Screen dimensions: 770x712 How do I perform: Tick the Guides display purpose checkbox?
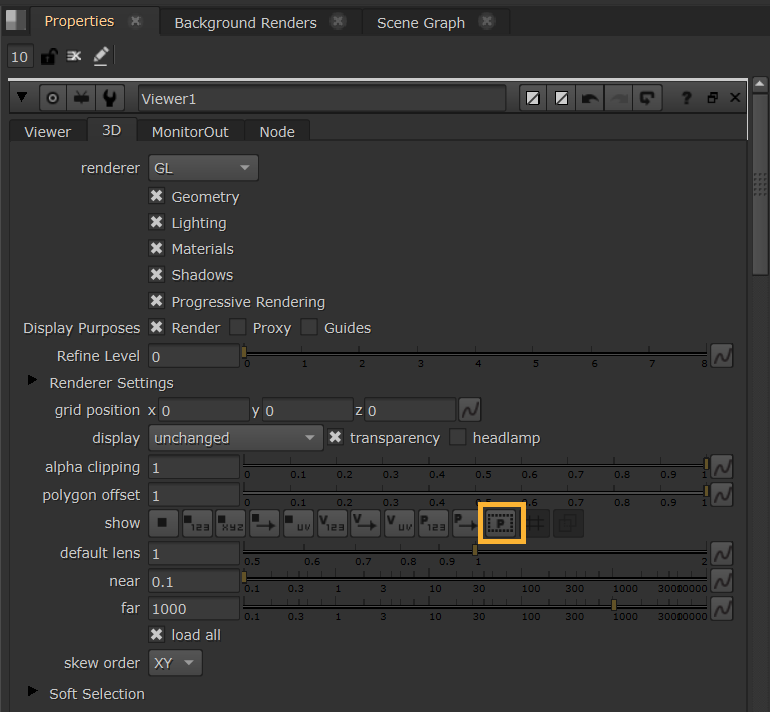(309, 328)
